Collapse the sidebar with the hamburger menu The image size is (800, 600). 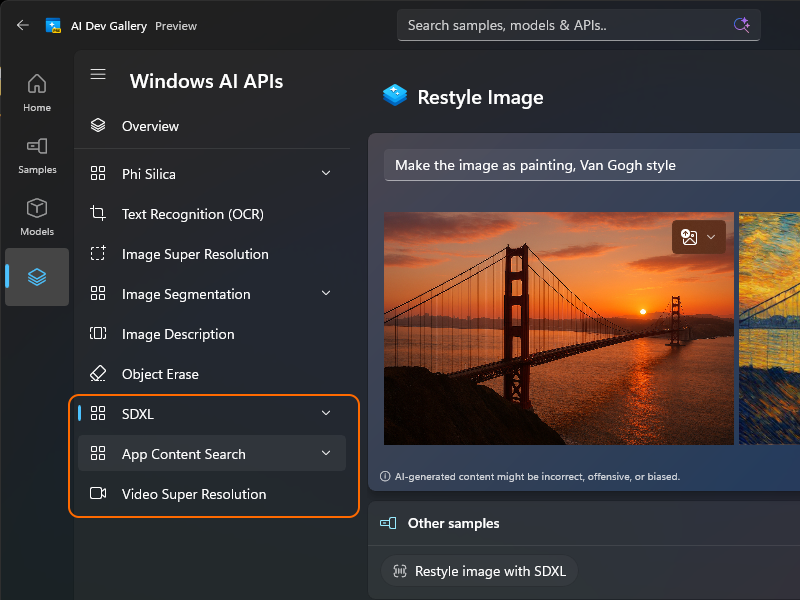97,73
